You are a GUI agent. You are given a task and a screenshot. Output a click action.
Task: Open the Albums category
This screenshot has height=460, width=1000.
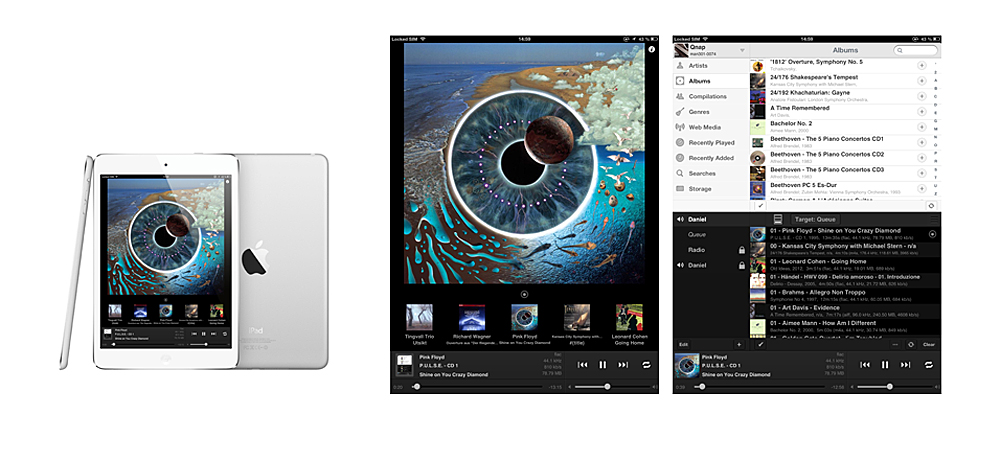[x=710, y=81]
